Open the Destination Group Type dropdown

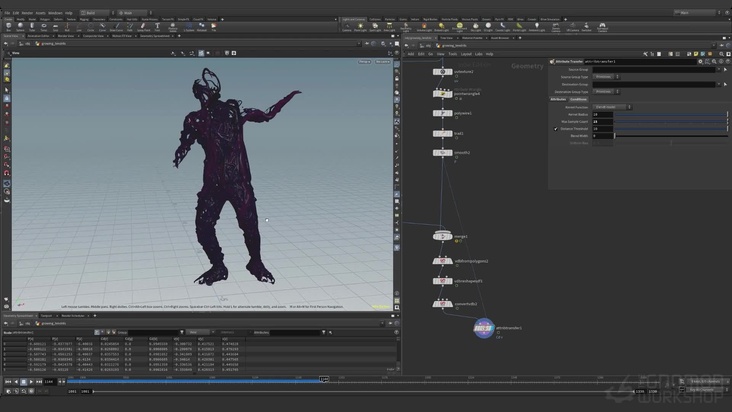(606, 91)
